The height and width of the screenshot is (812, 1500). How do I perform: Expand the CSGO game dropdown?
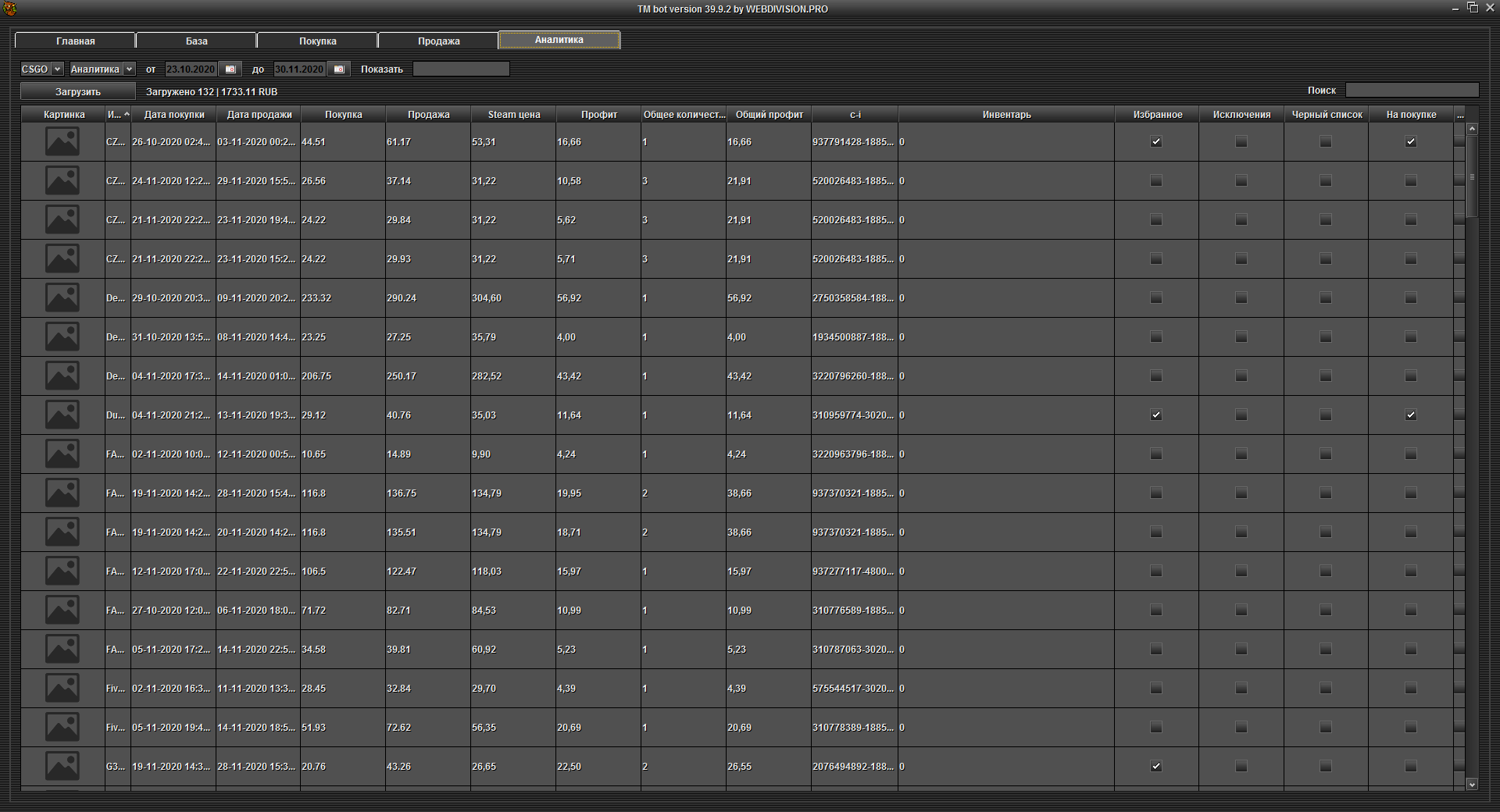(57, 69)
